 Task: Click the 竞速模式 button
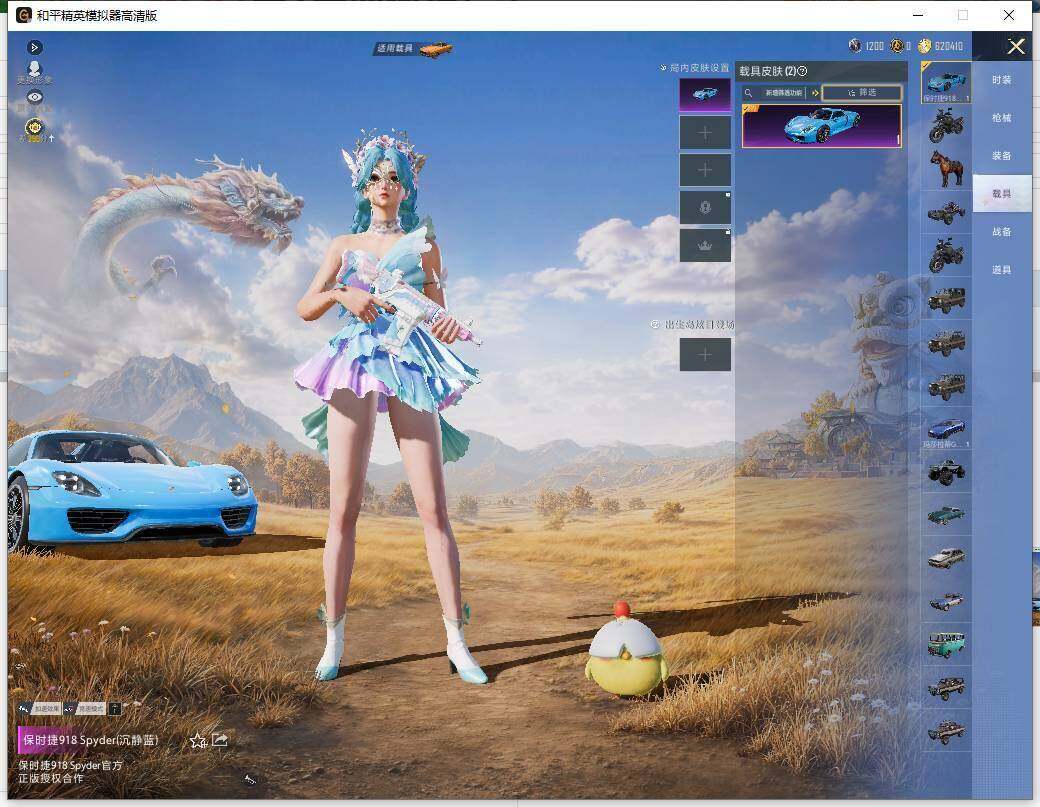click(84, 709)
